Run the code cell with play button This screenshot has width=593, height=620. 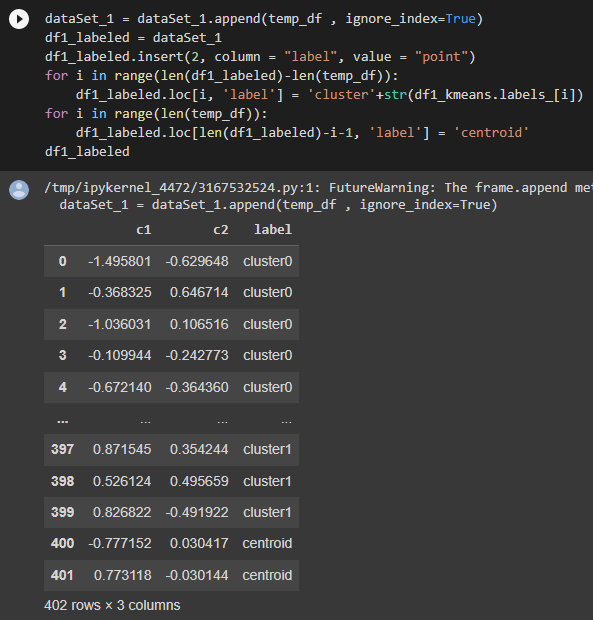pos(19,19)
